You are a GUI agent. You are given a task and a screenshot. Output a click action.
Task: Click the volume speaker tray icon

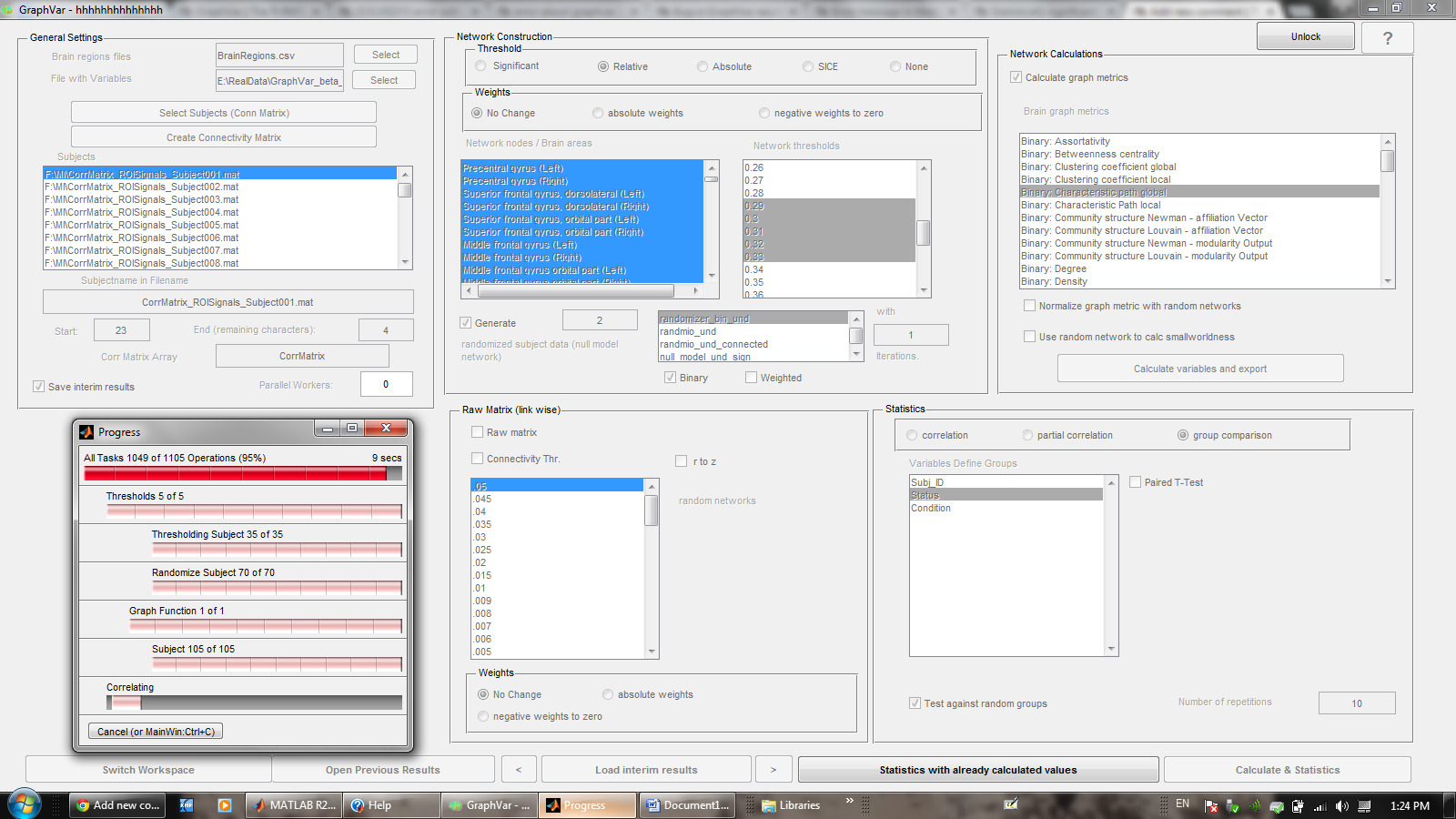(1342, 806)
